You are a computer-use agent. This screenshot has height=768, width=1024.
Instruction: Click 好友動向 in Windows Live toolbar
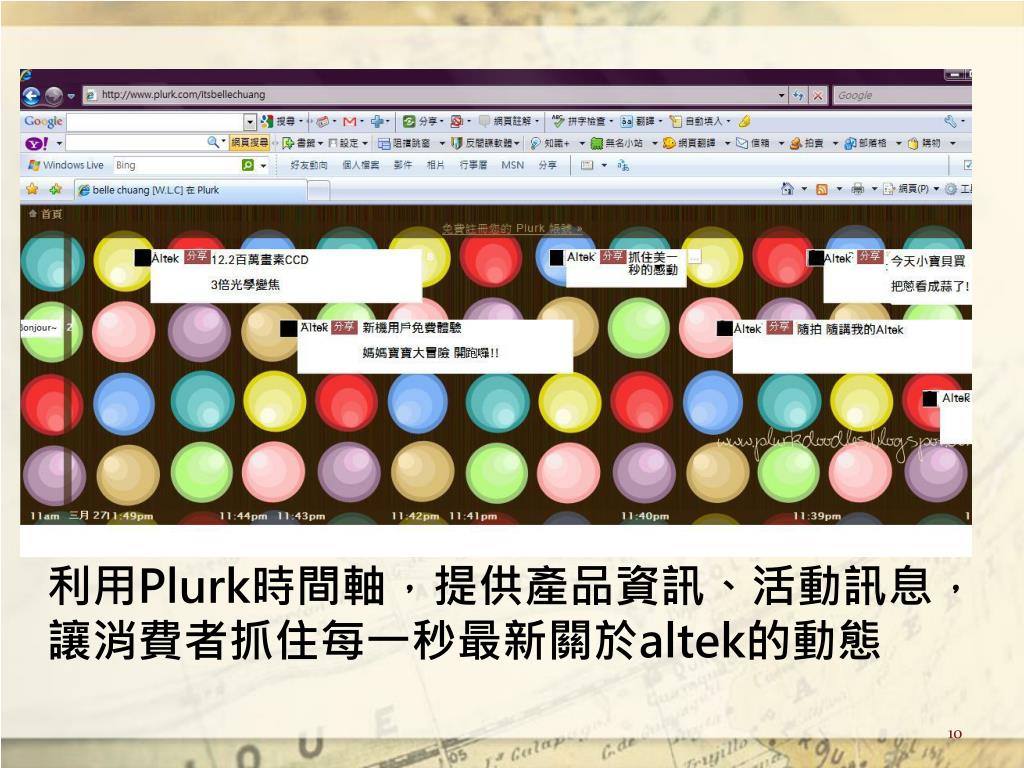309,165
